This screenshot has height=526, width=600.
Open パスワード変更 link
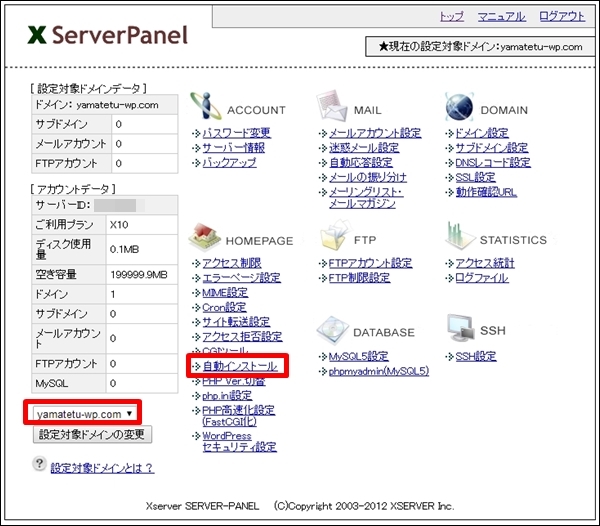pyautogui.click(x=236, y=133)
